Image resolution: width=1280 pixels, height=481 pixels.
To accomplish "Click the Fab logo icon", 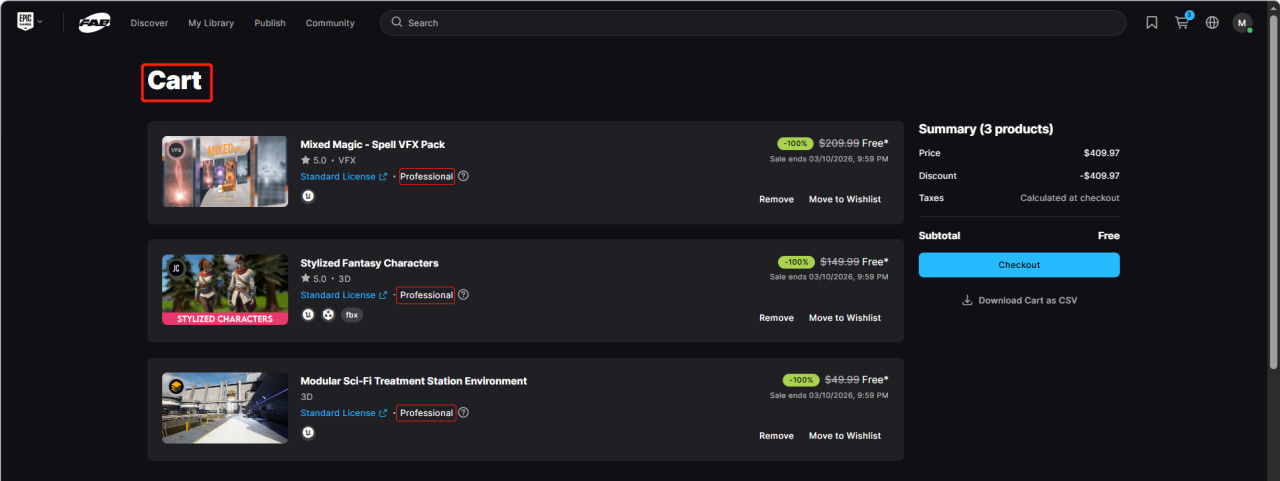I will click(x=94, y=23).
